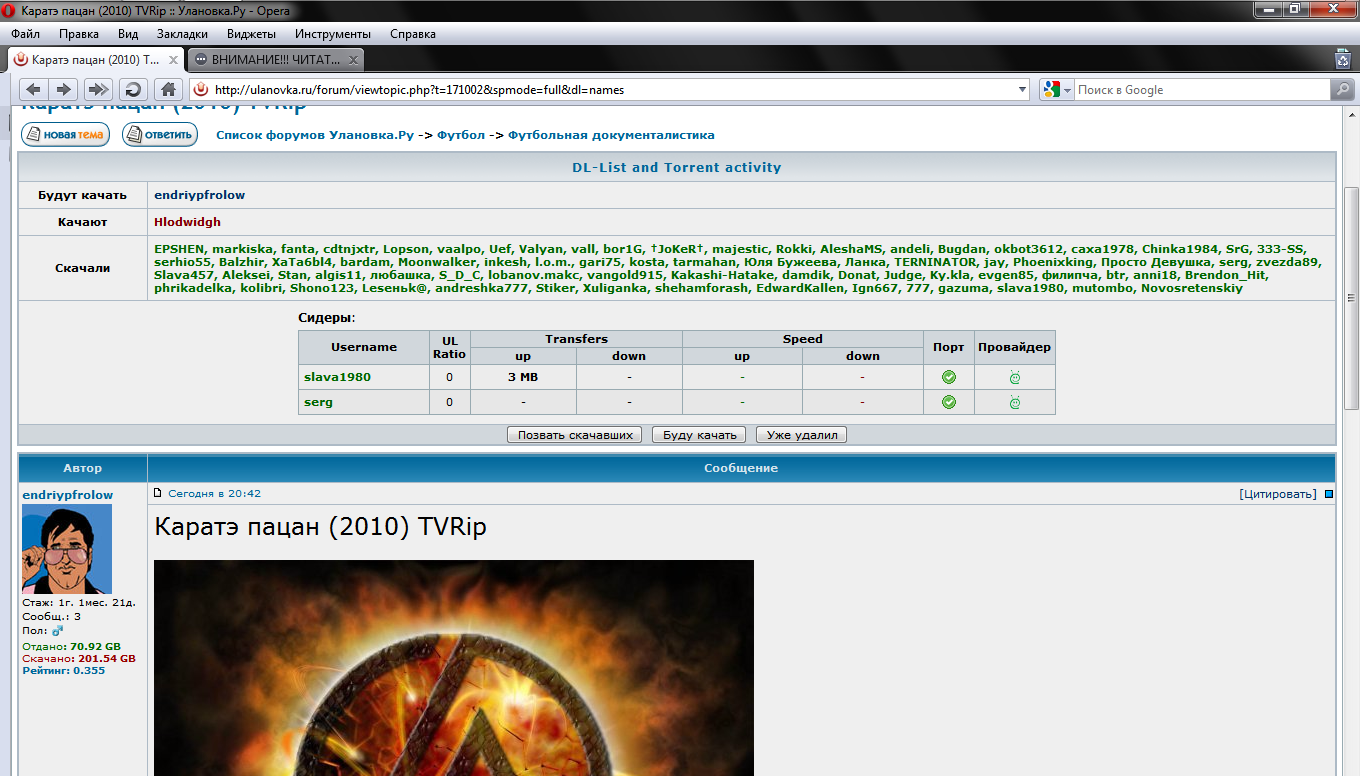Click the "Скачано: 201.54 GB" stat
This screenshot has width=1360, height=776.
79,659
